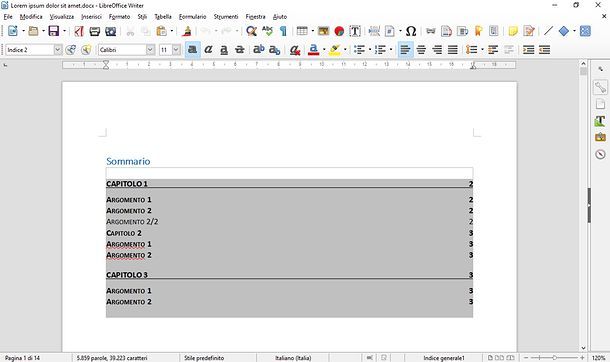Expand line spacing dropdown arrow

click(482, 50)
